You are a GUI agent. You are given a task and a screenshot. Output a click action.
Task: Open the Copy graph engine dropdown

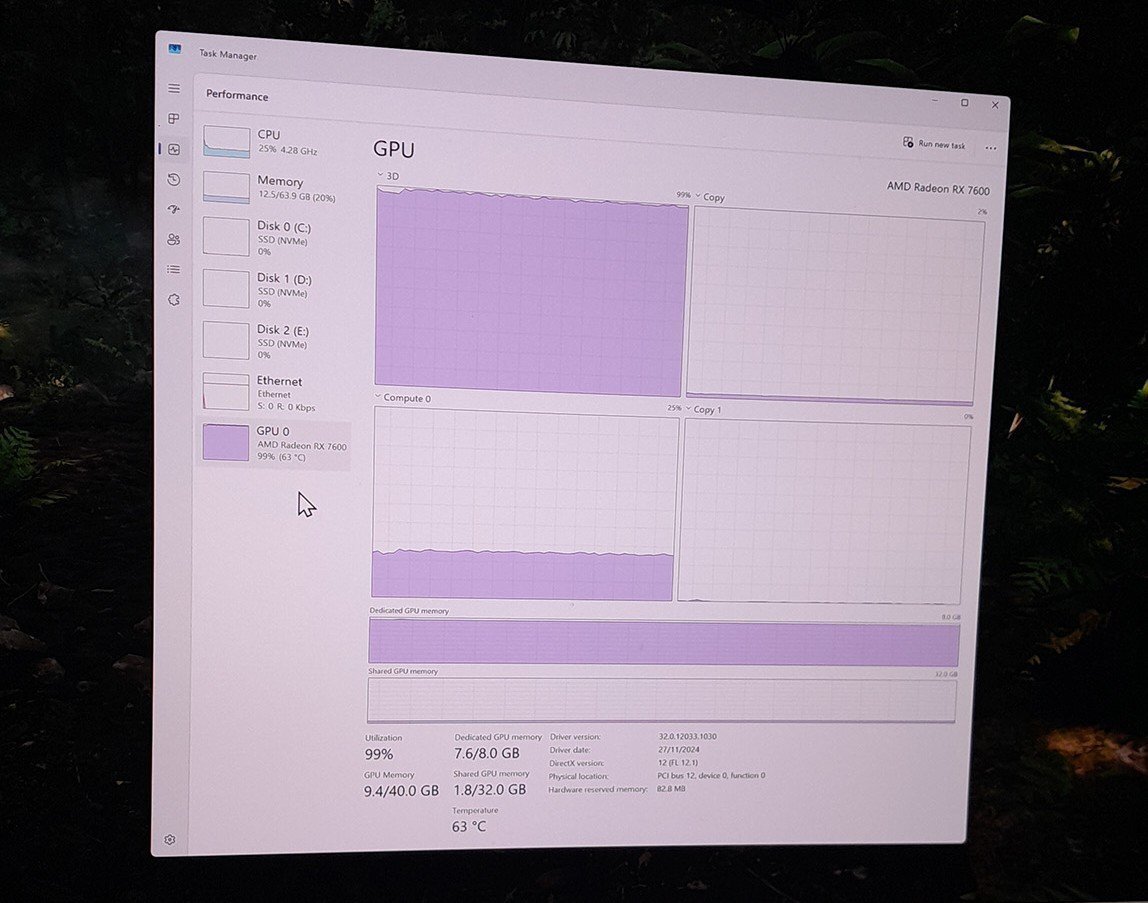(710, 197)
